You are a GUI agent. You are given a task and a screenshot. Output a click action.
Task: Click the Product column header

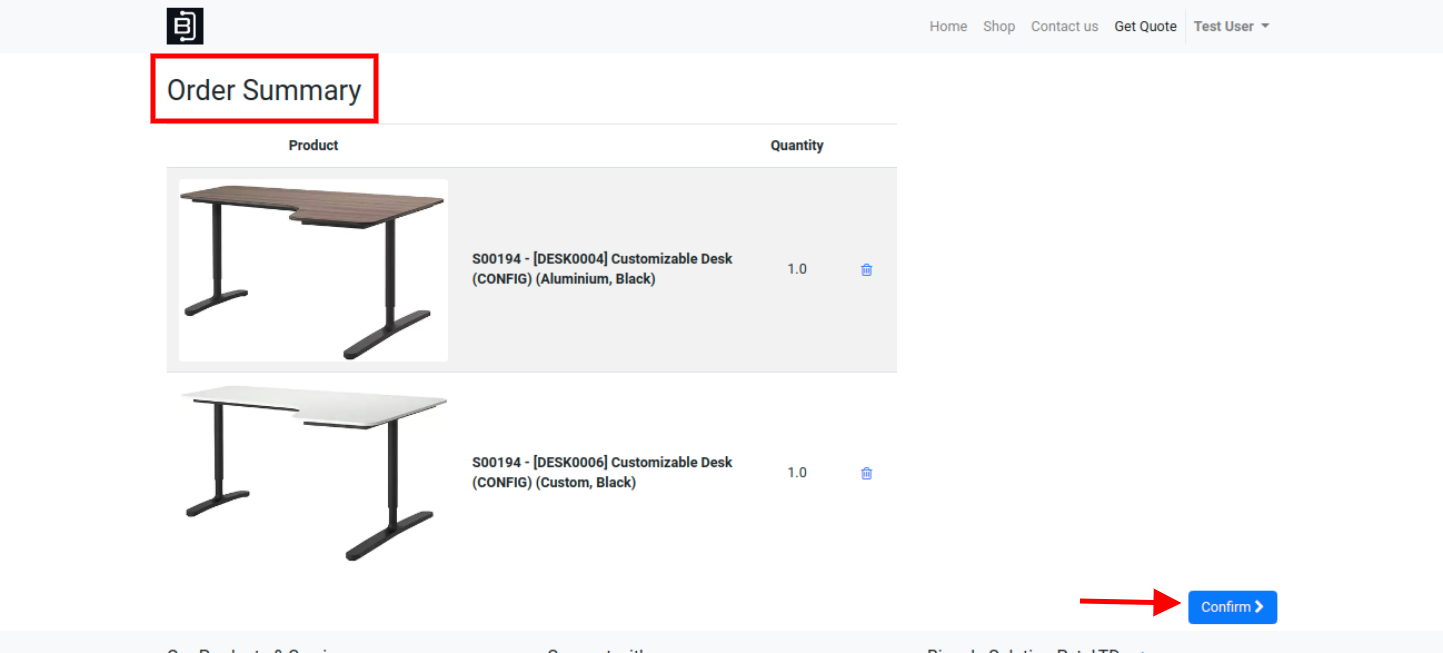tap(313, 146)
